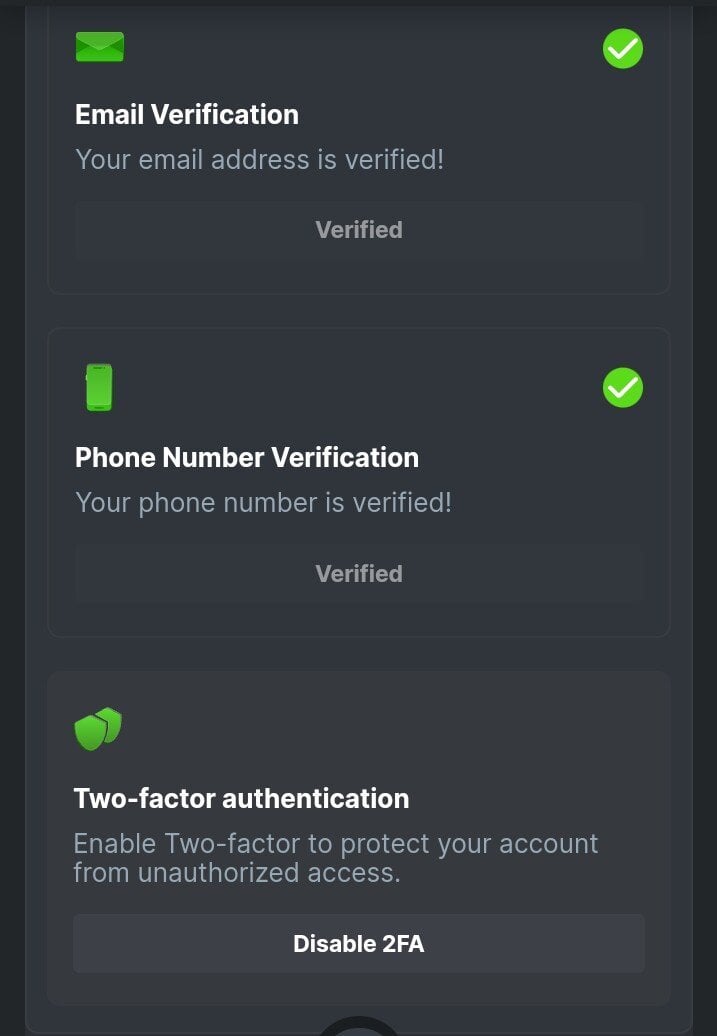
Task: Click the green envelope email icon
Action: pos(99,47)
